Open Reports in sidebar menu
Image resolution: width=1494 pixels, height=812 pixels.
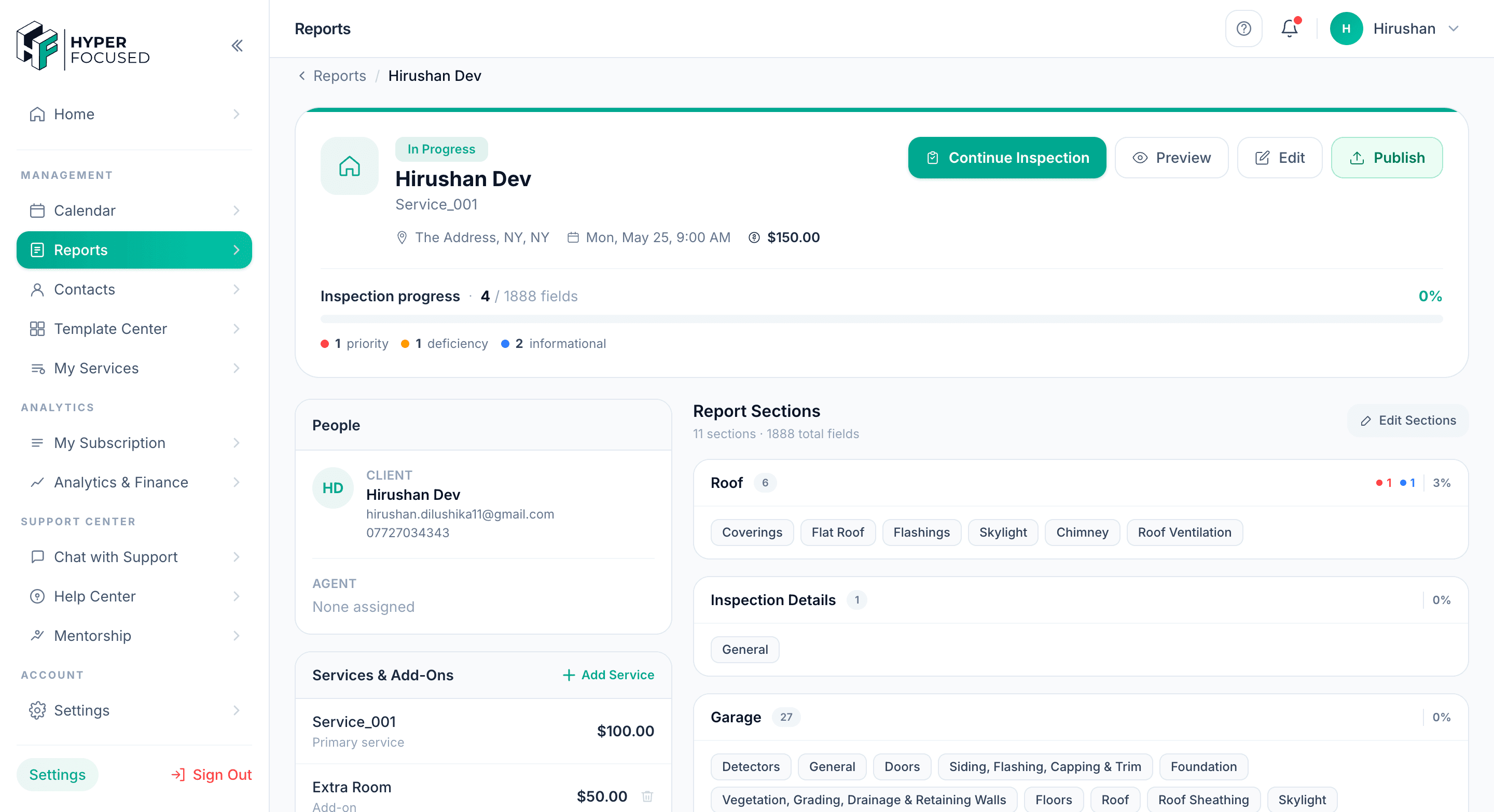coord(134,250)
